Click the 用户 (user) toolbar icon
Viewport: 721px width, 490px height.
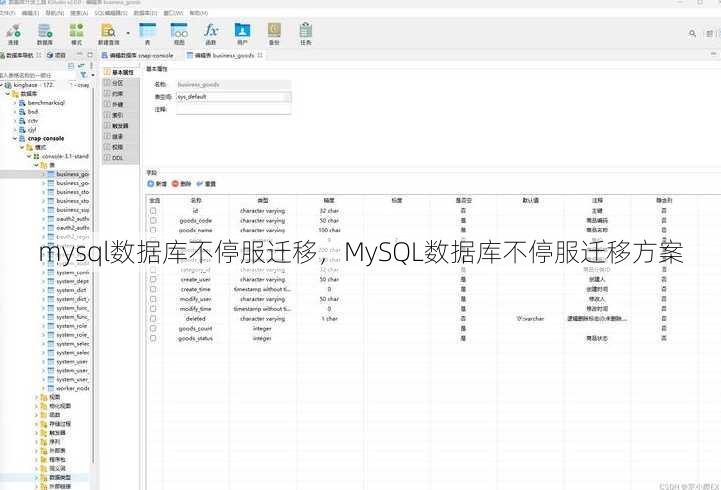pos(242,34)
